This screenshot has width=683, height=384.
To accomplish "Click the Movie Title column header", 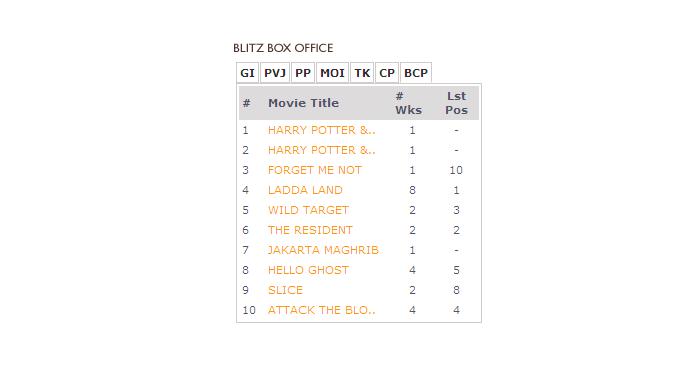I will (303, 103).
